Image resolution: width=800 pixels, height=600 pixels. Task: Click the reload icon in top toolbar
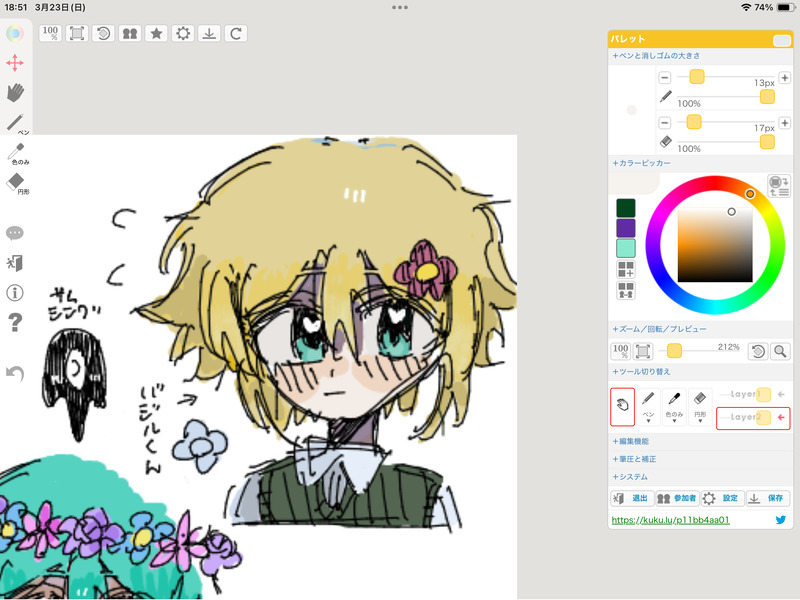click(x=236, y=34)
